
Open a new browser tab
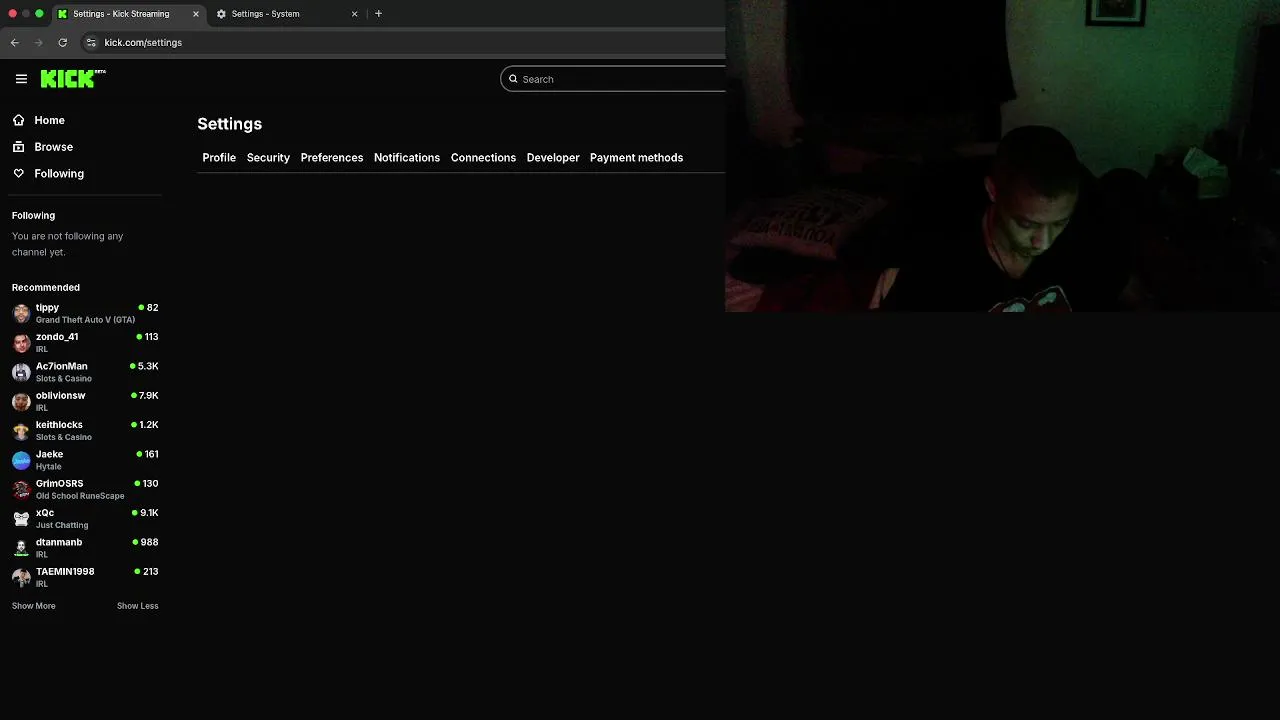(378, 14)
